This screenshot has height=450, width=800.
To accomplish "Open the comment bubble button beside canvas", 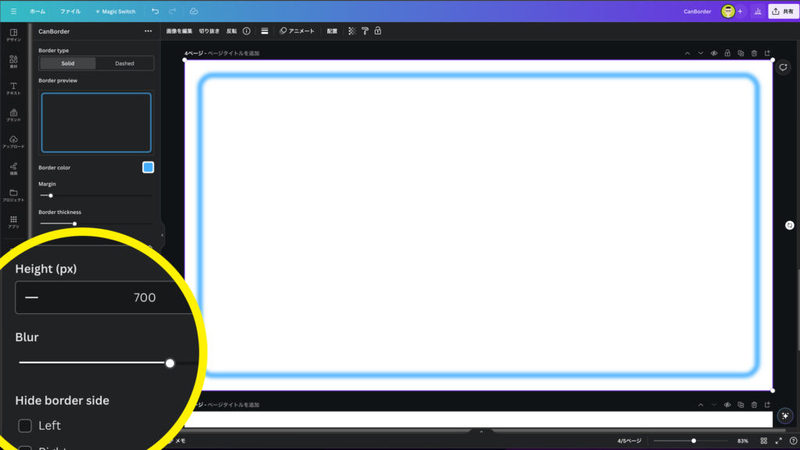I will 783,67.
